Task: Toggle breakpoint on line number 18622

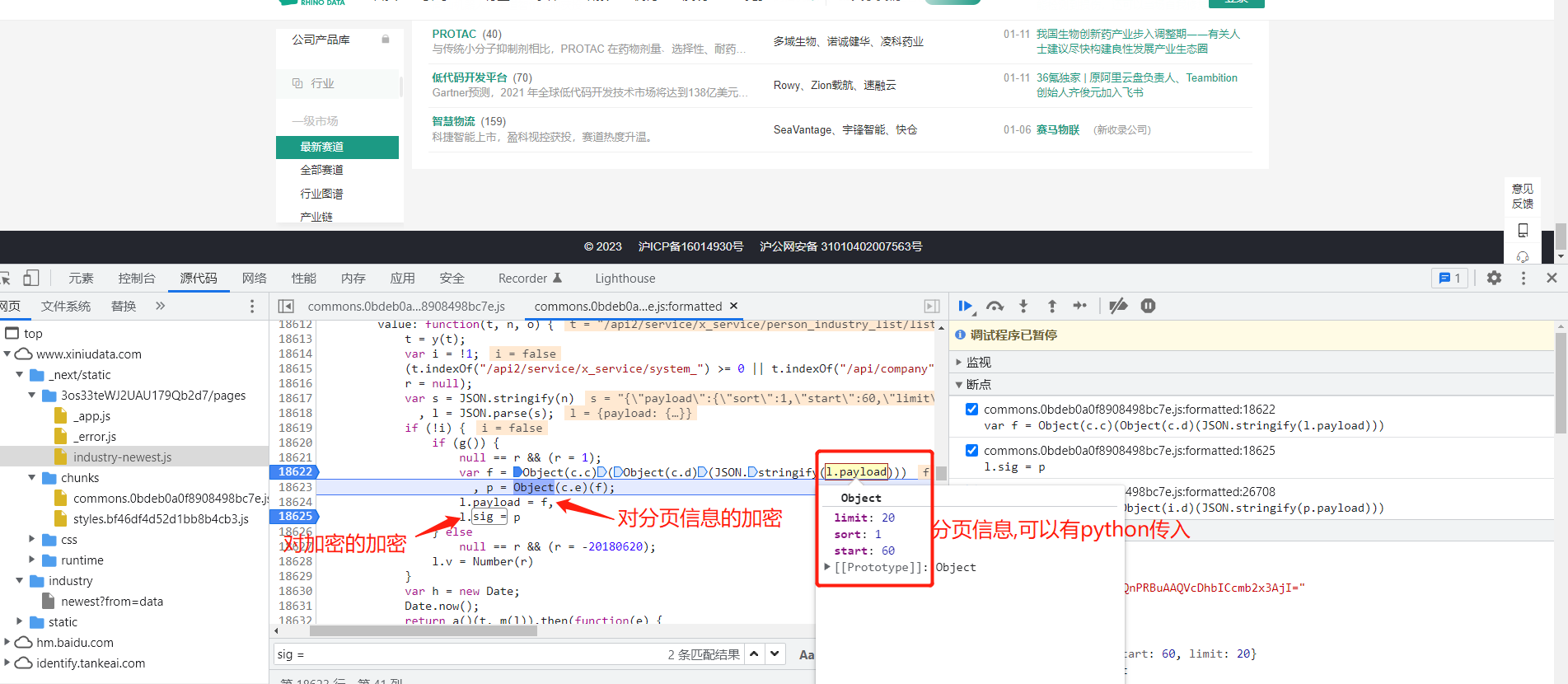Action: tap(295, 472)
